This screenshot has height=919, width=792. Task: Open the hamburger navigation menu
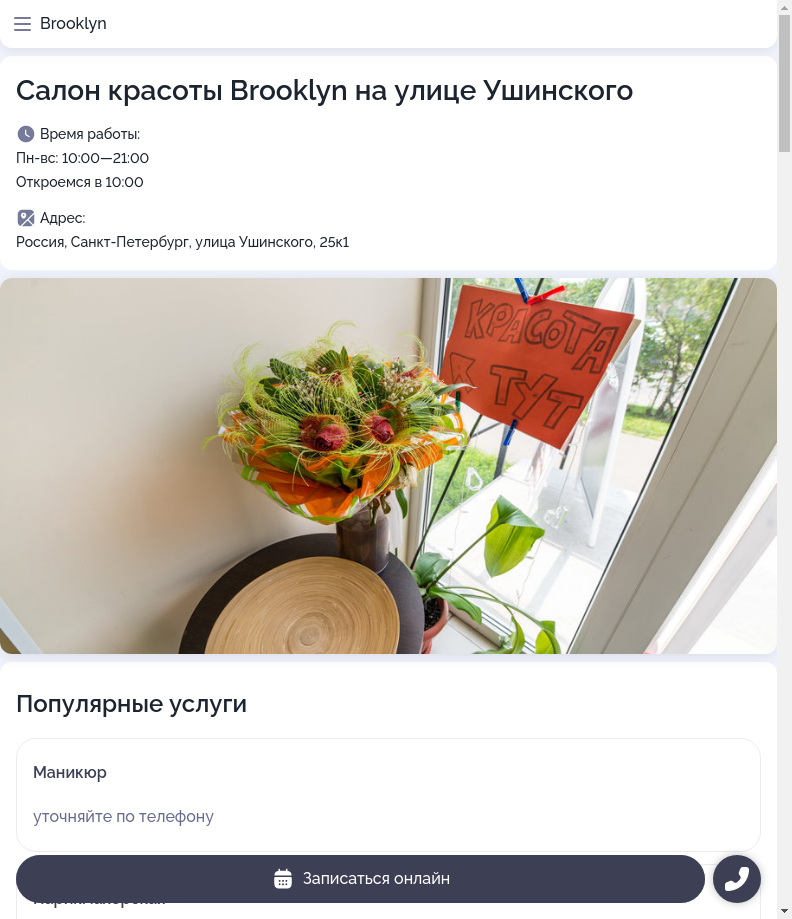point(22,24)
